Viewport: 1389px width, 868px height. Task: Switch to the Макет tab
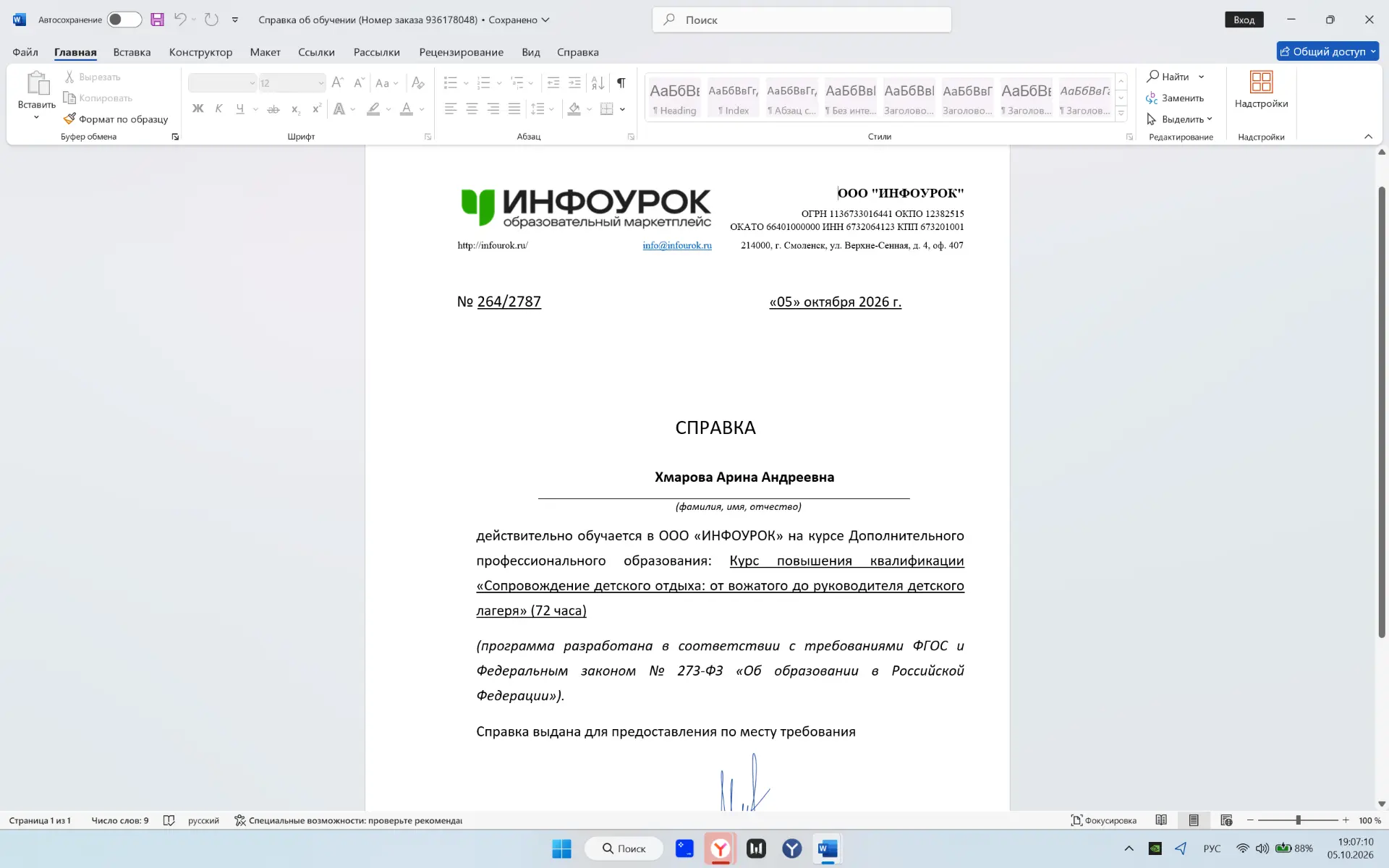[265, 52]
